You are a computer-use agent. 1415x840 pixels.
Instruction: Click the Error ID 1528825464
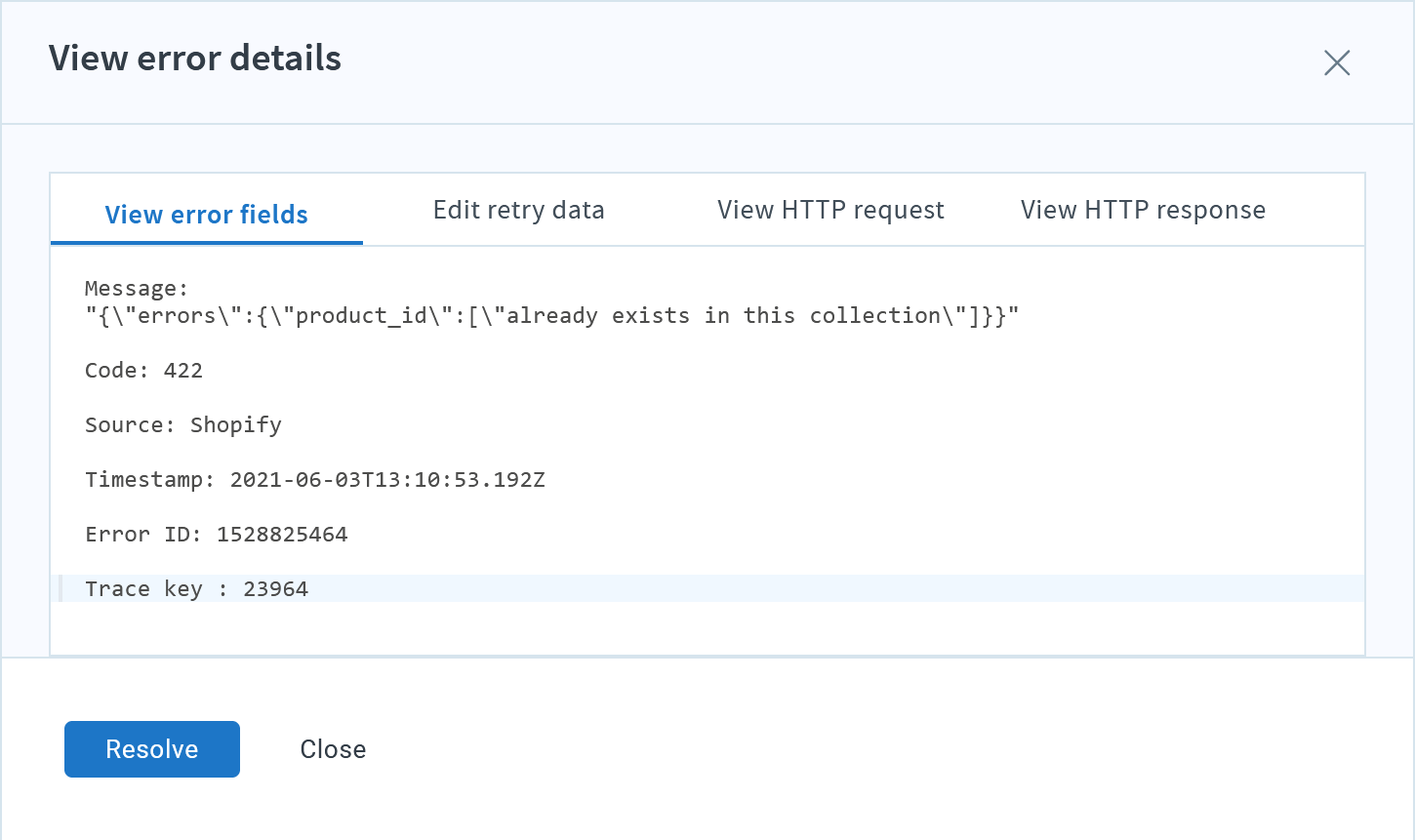click(x=217, y=534)
